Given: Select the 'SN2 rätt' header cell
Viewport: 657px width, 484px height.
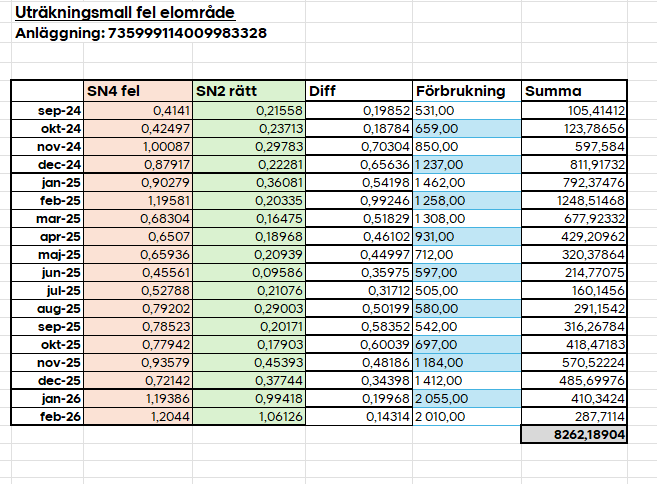Looking at the screenshot, I should (x=248, y=91).
